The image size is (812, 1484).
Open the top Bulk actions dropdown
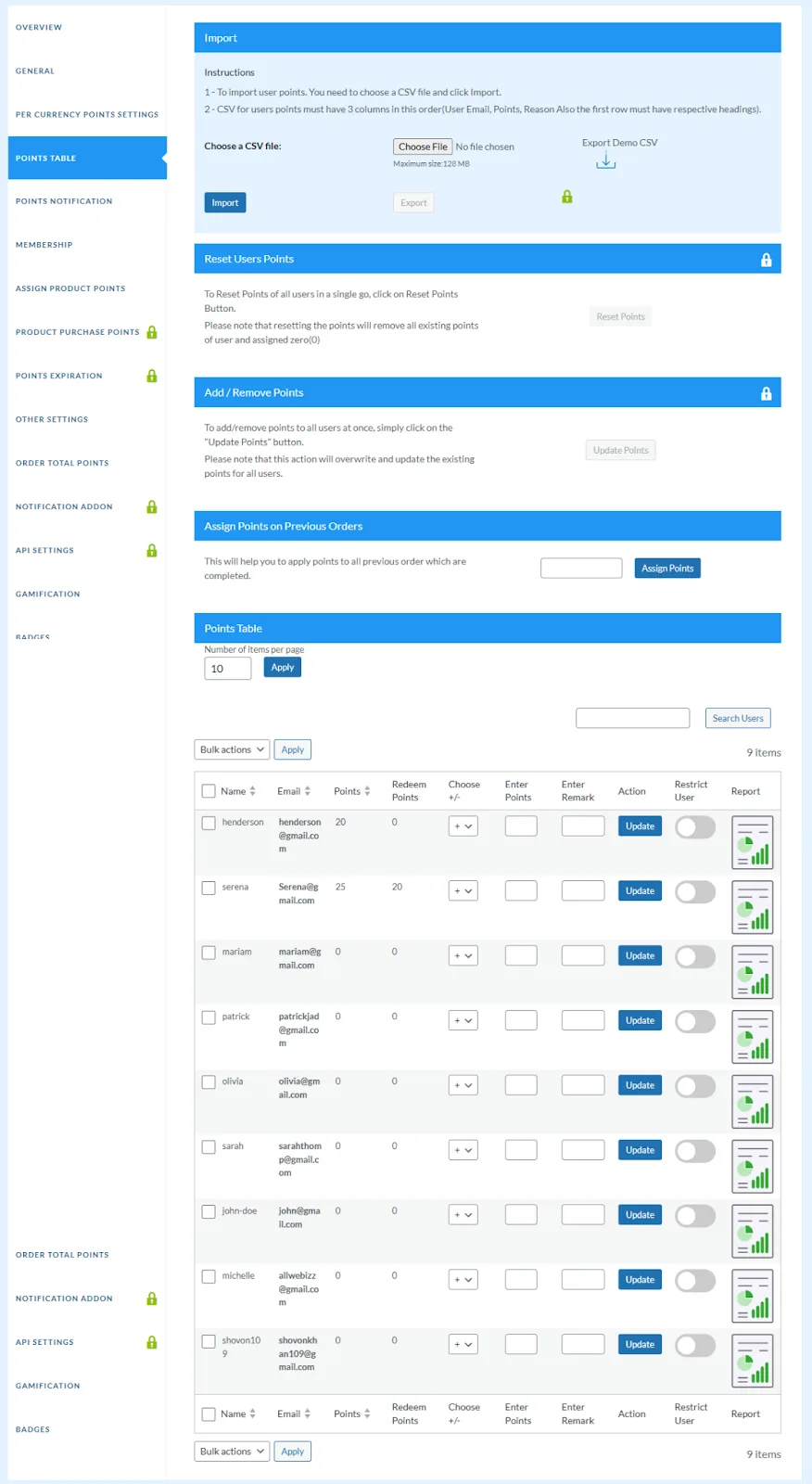[x=232, y=749]
